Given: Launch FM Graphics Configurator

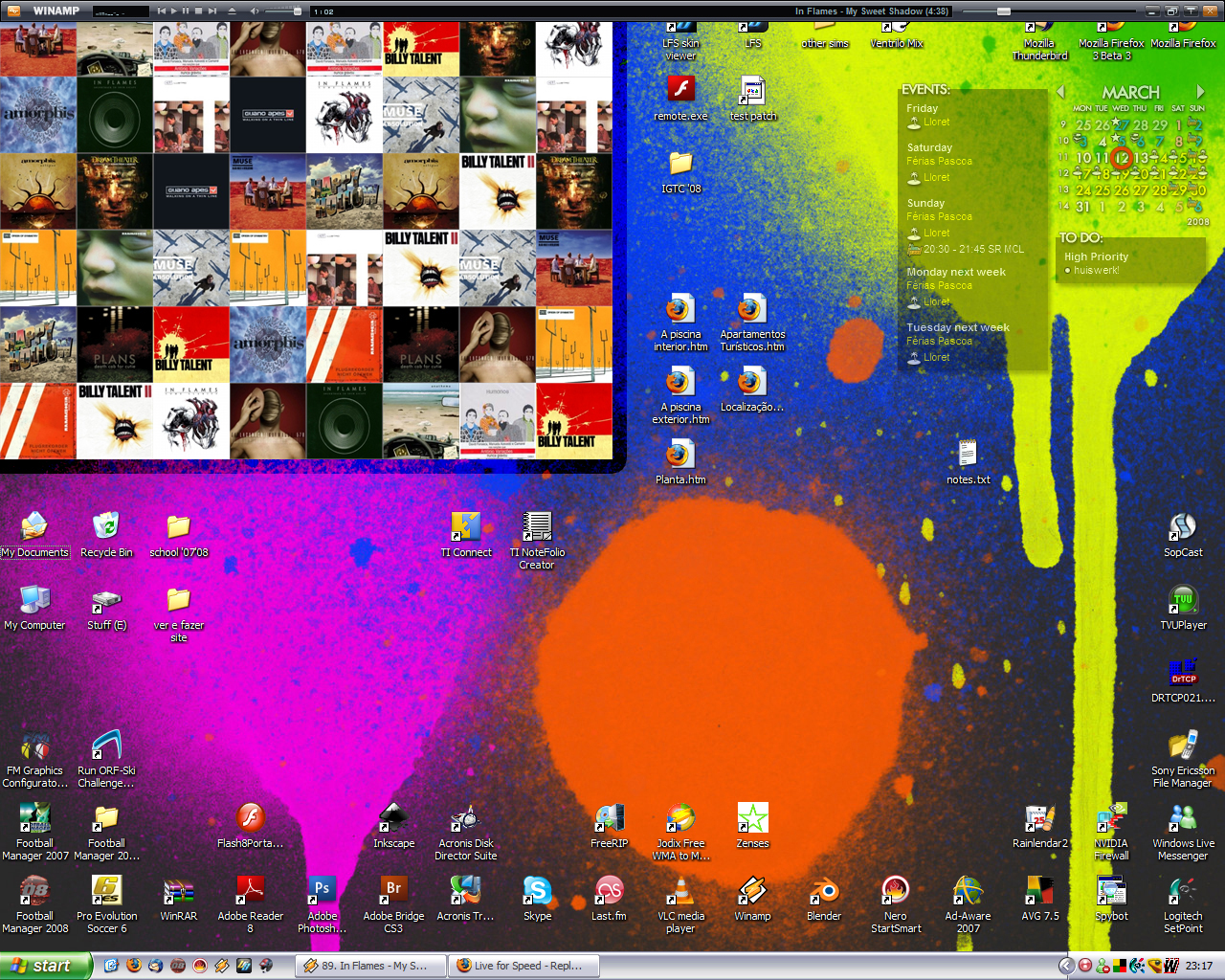Looking at the screenshot, I should coord(35,759).
